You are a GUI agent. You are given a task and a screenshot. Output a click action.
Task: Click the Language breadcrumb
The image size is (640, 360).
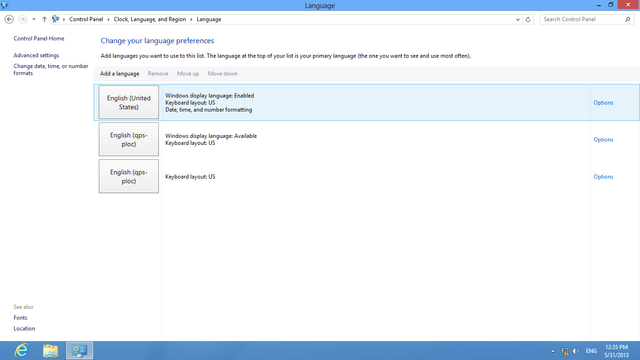click(209, 19)
